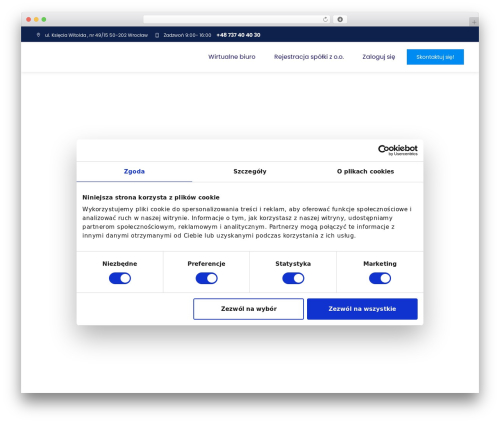The width and height of the screenshot is (500, 423).
Task: Open the Wirtualne biuro menu item
Action: tap(232, 57)
